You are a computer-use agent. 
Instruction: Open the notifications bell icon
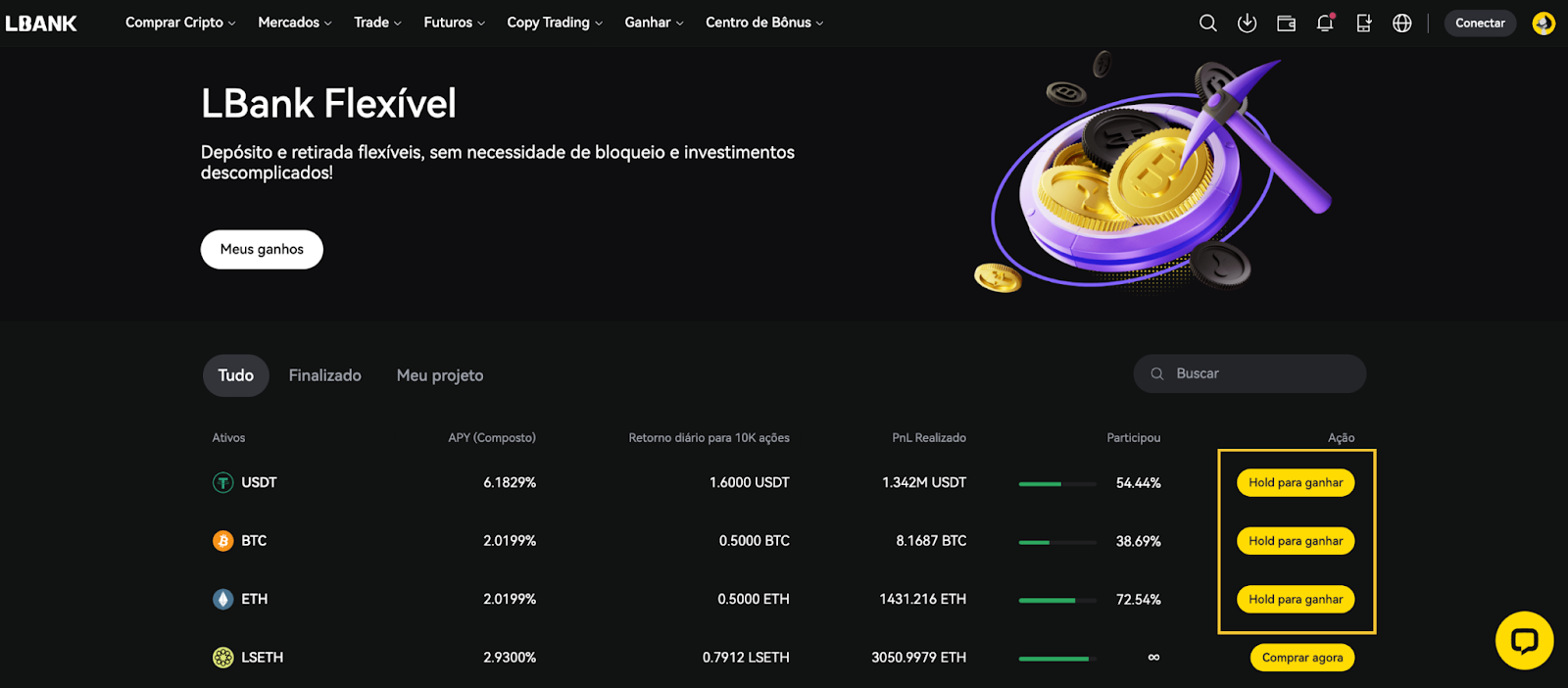(x=1325, y=23)
